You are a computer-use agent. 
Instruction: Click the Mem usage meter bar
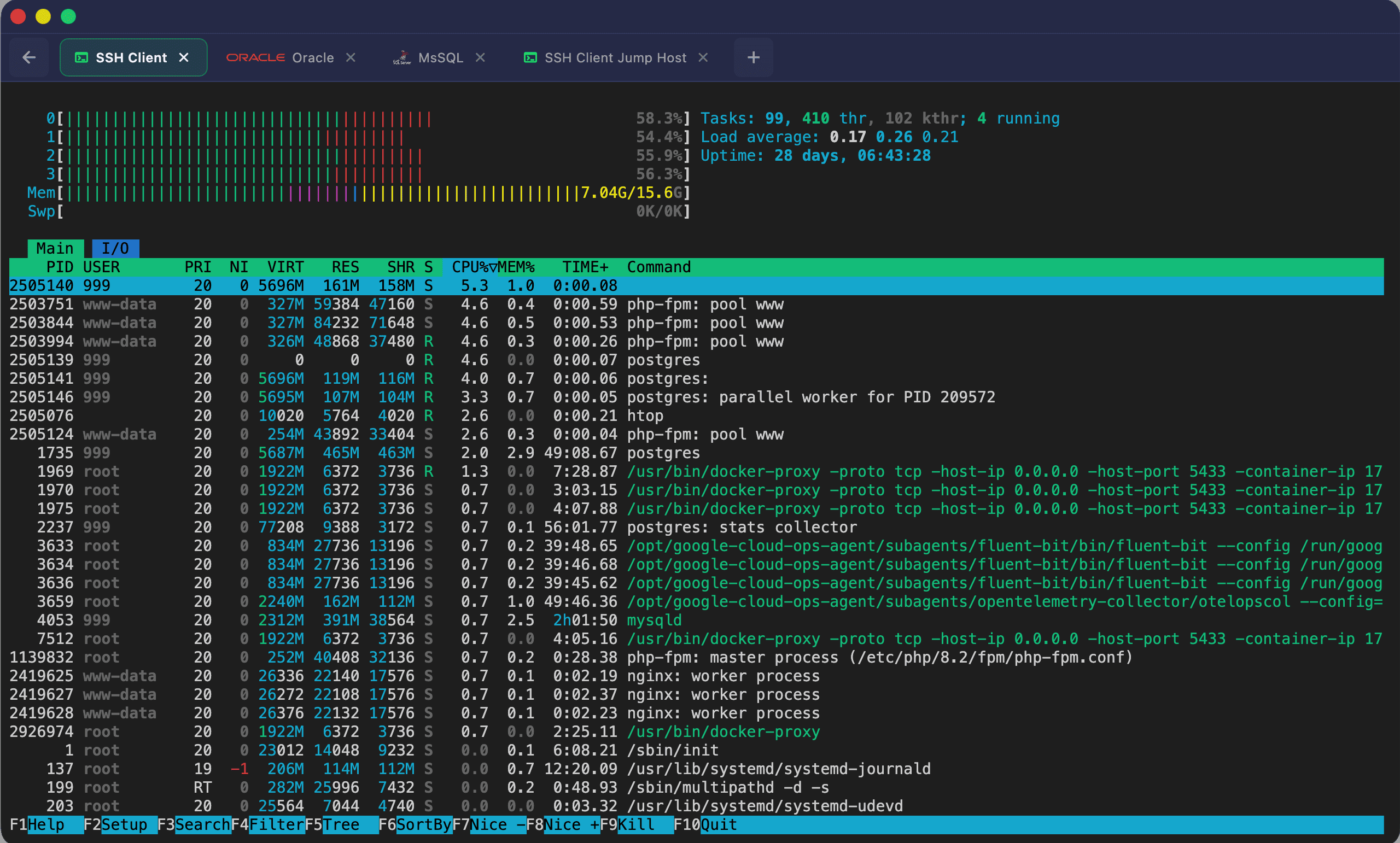coord(359,192)
